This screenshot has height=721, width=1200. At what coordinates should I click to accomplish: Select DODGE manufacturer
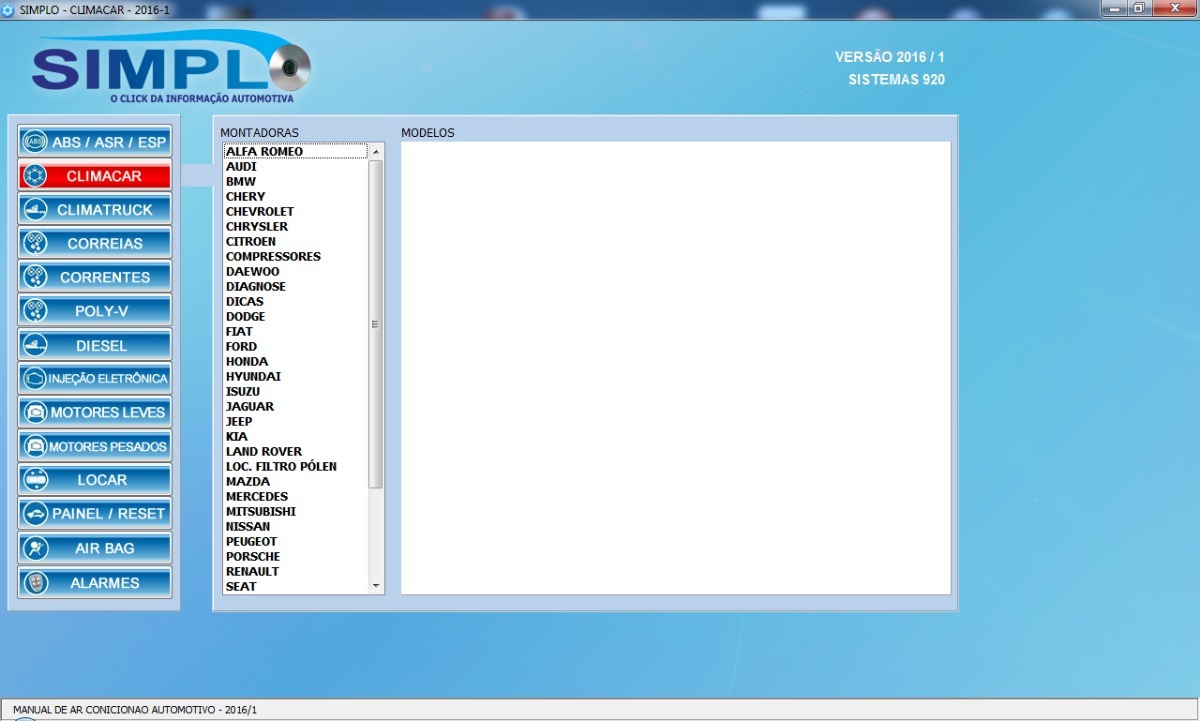click(x=295, y=316)
